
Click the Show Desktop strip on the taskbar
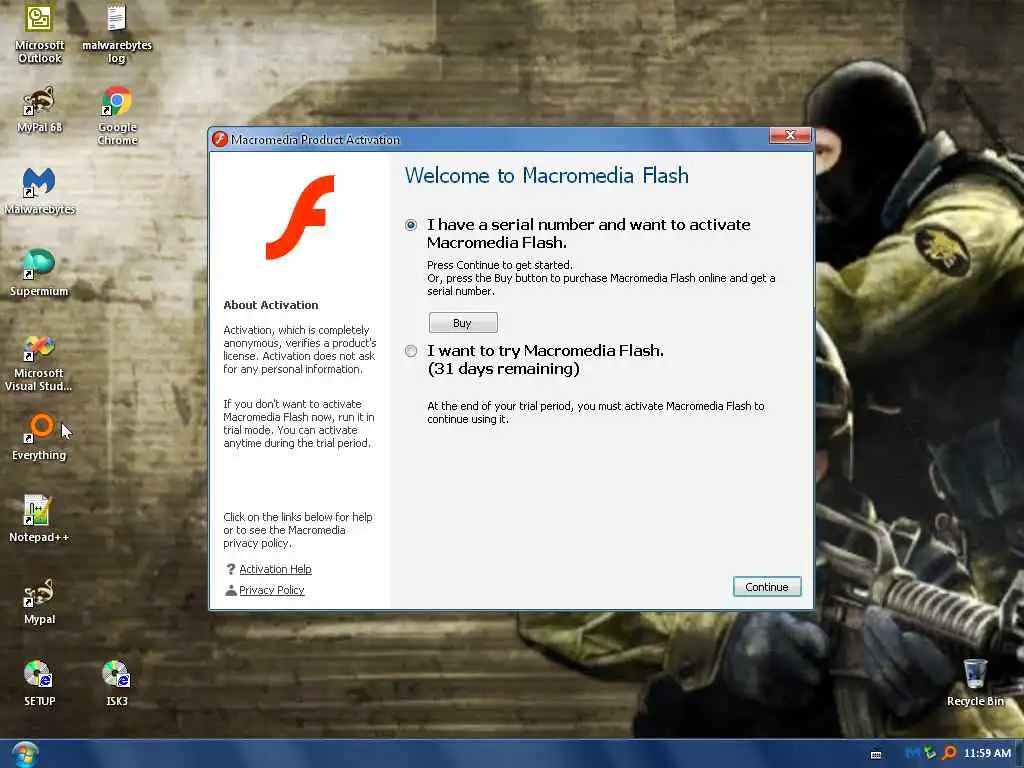pyautogui.click(x=1019, y=754)
